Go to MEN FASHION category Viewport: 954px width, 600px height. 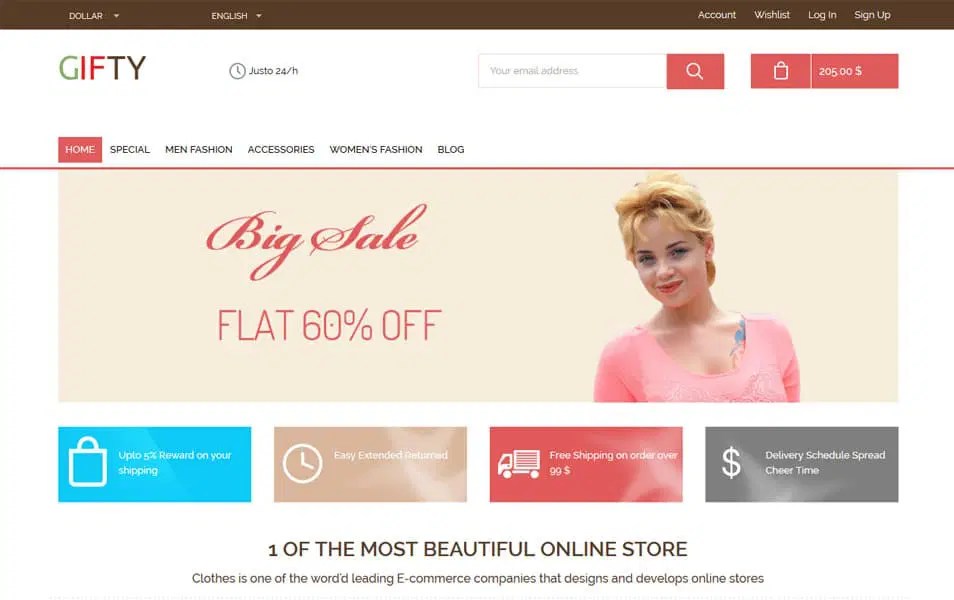[x=199, y=150]
